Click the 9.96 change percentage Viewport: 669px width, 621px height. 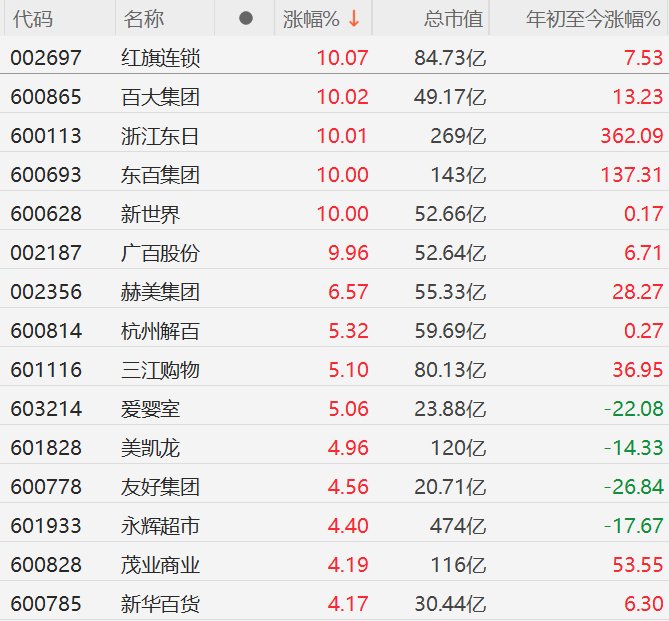pyautogui.click(x=348, y=253)
